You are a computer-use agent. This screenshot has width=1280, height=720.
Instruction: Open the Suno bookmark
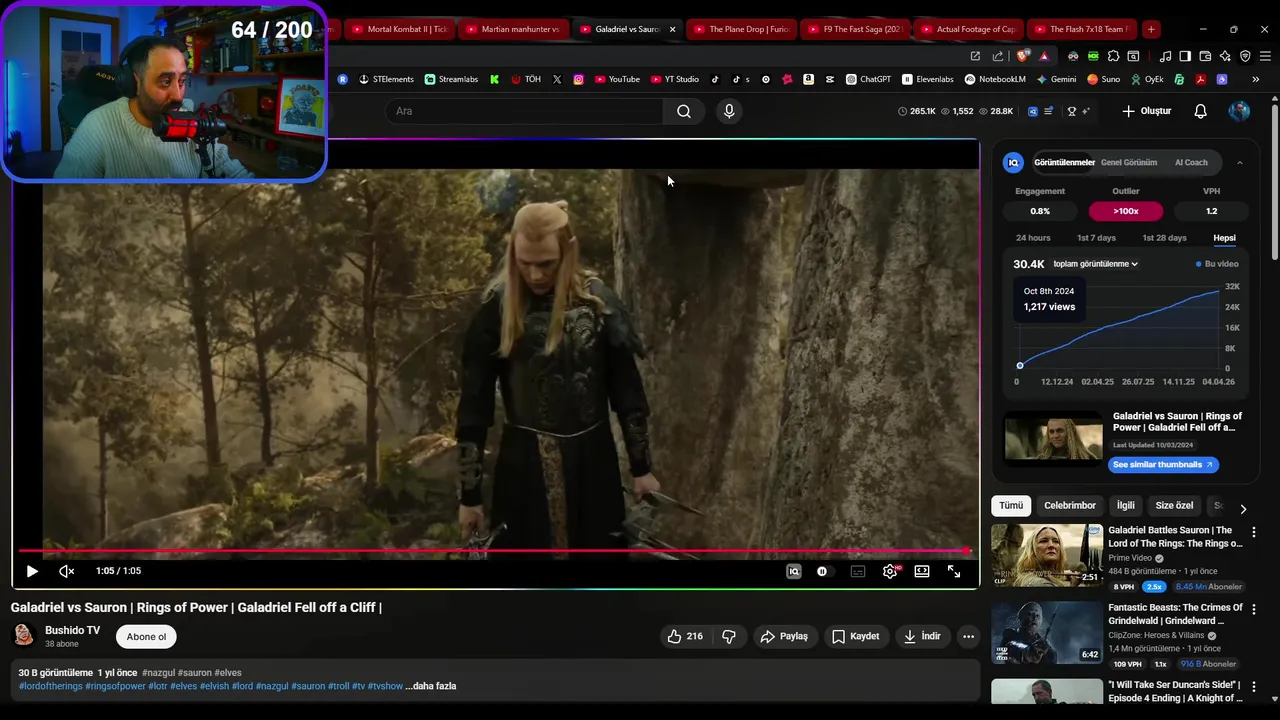coord(1104,79)
